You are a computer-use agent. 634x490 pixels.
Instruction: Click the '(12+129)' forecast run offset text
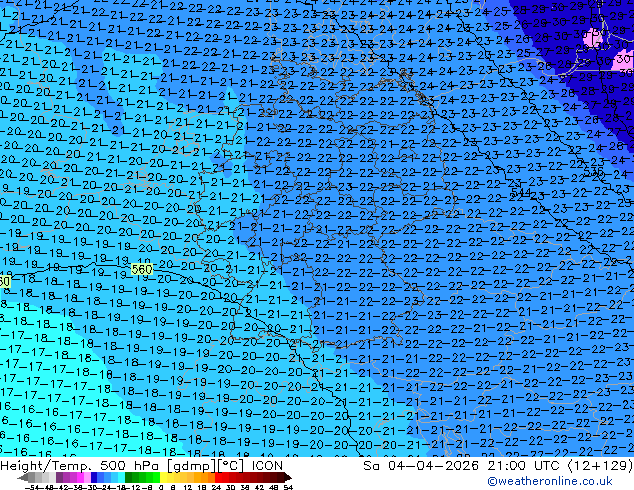(x=600, y=466)
